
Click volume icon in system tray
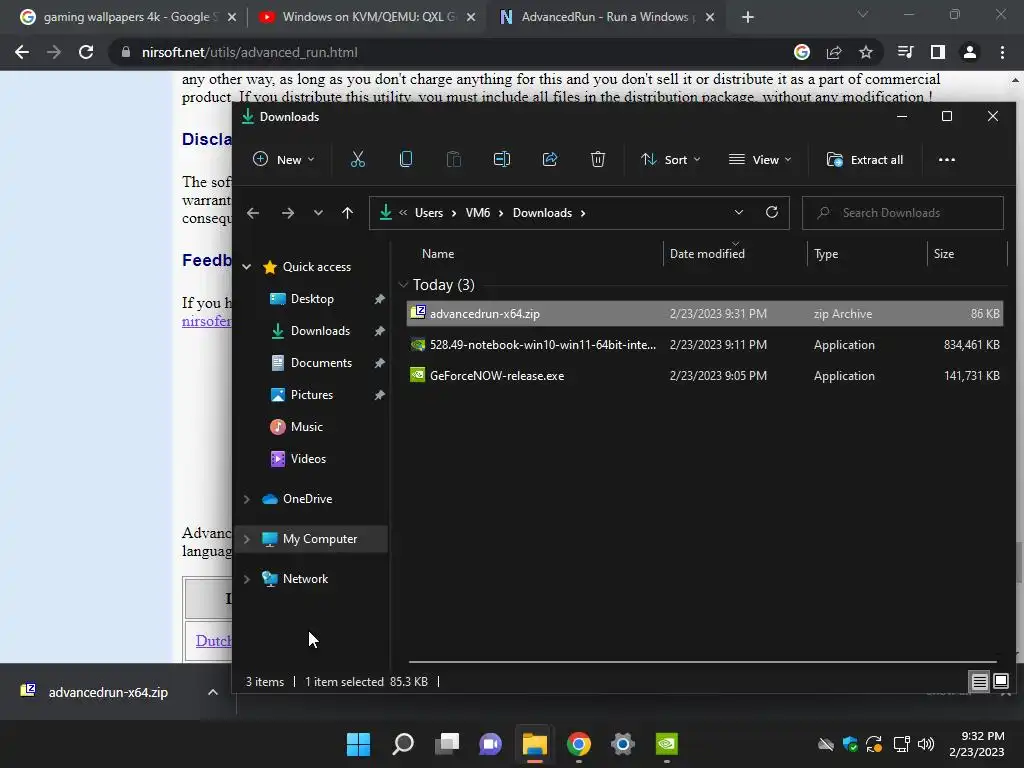926,744
